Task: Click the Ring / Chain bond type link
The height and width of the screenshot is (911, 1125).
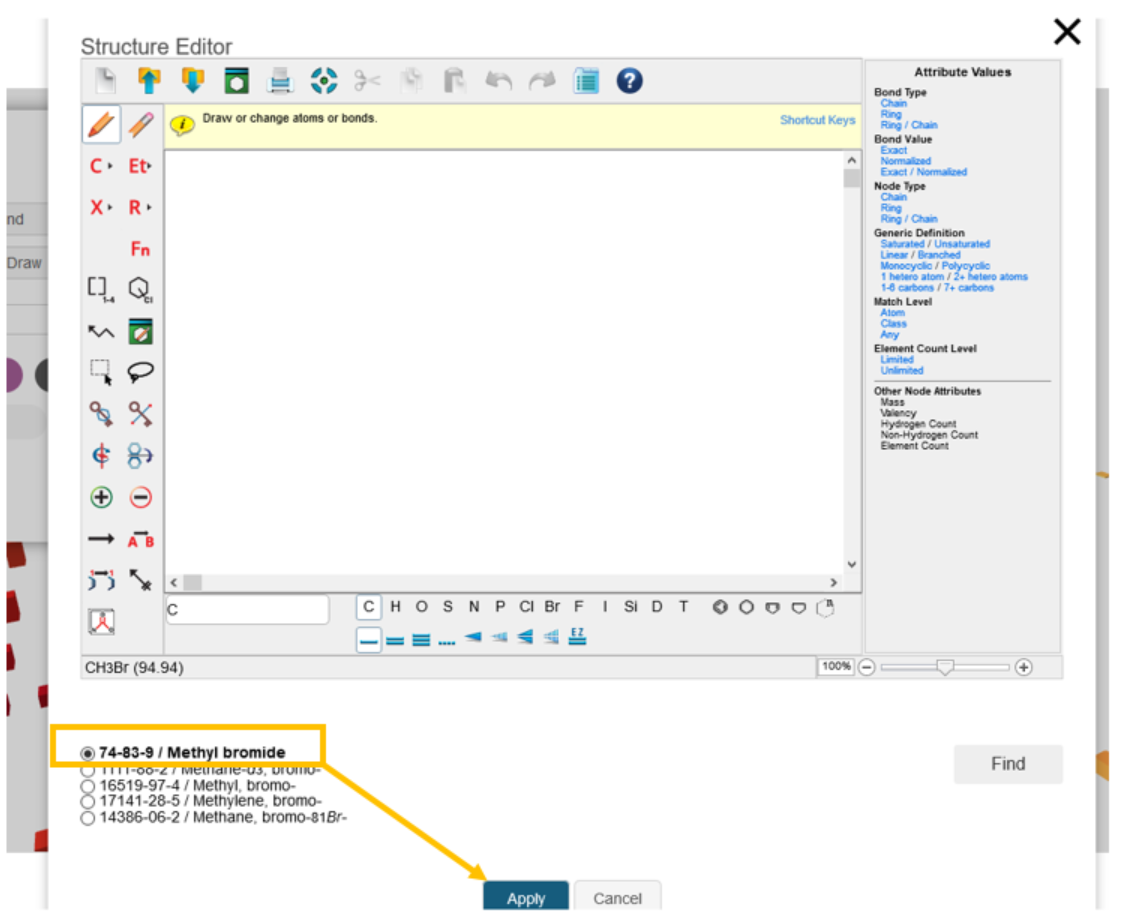Action: (x=908, y=125)
